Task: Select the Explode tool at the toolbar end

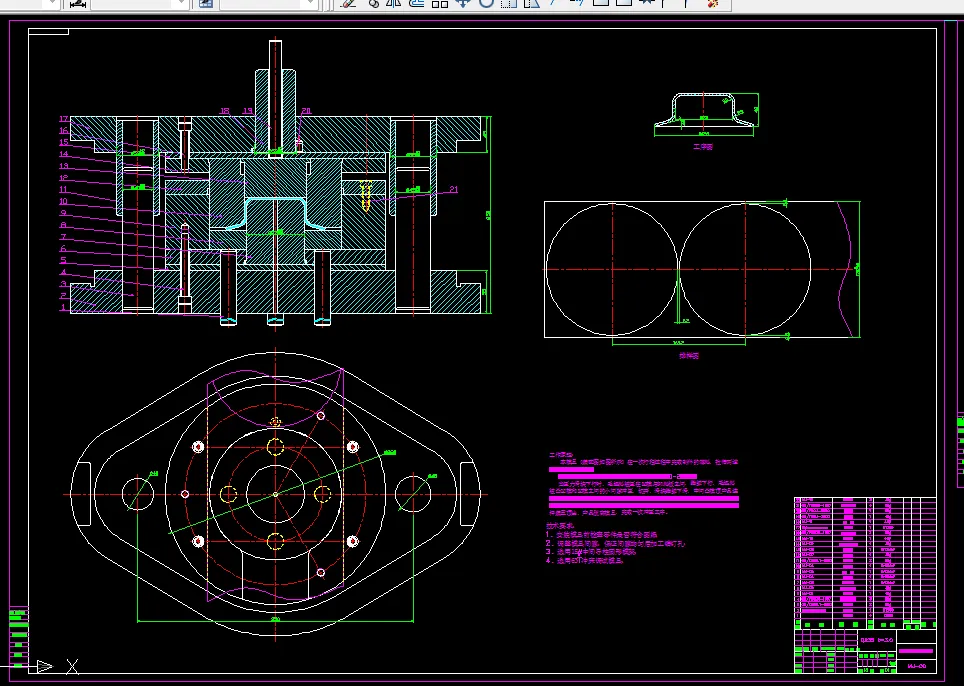Action: (x=713, y=3)
